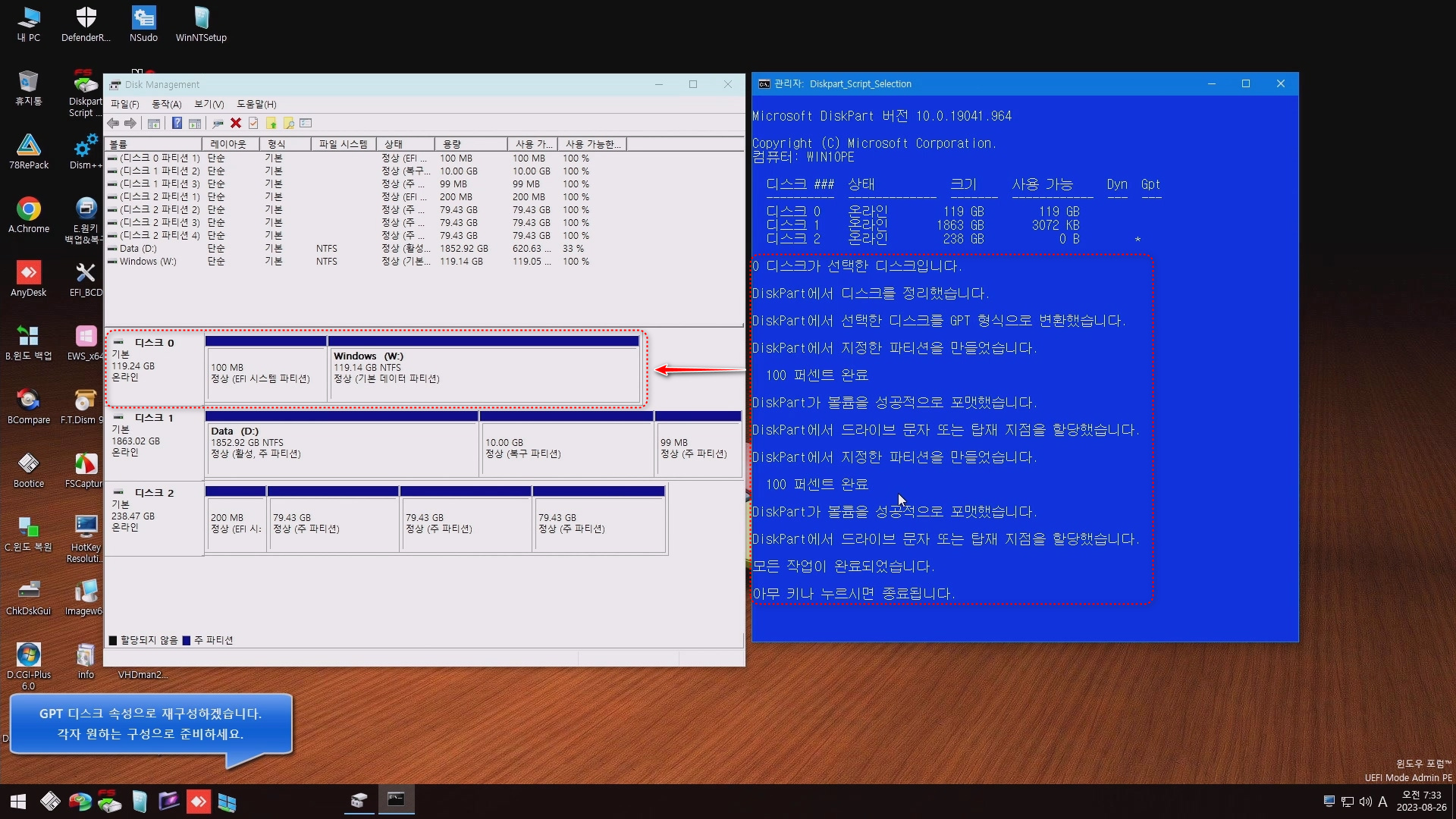
Task: Sort list by 레이아웃 column header
Action: [229, 144]
